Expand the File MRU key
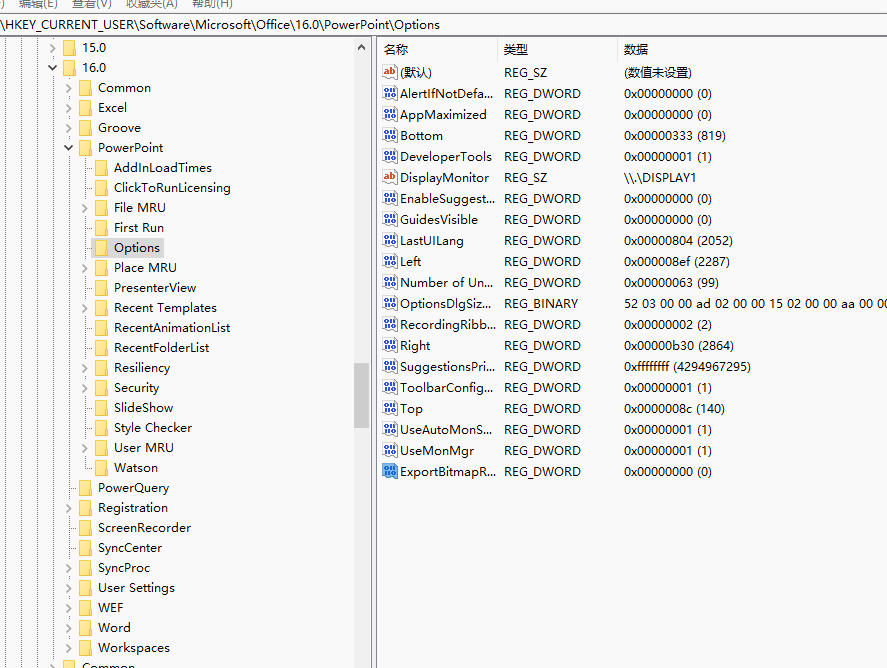887x668 pixels. [84, 208]
